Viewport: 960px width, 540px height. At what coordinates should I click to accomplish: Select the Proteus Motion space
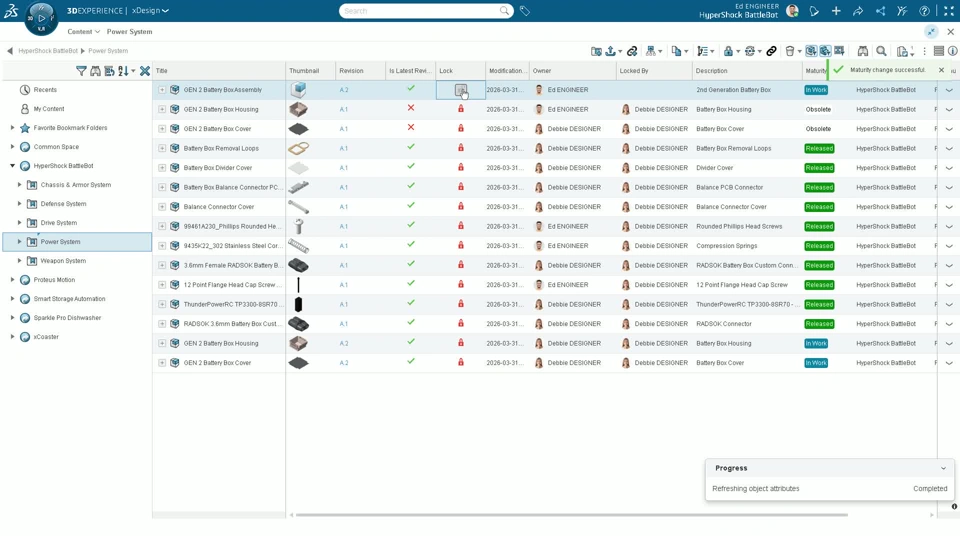pyautogui.click(x=54, y=280)
